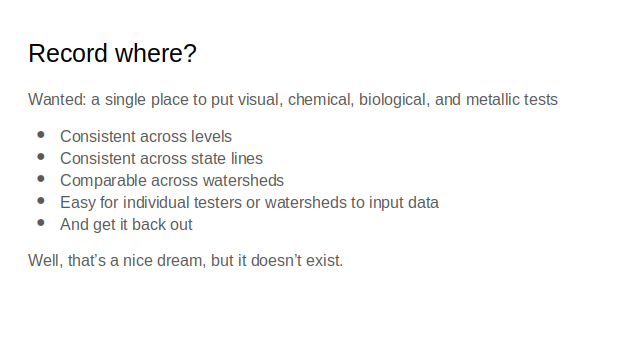Click the "Record where?" slide title
640x360 pixels.
coord(112,53)
